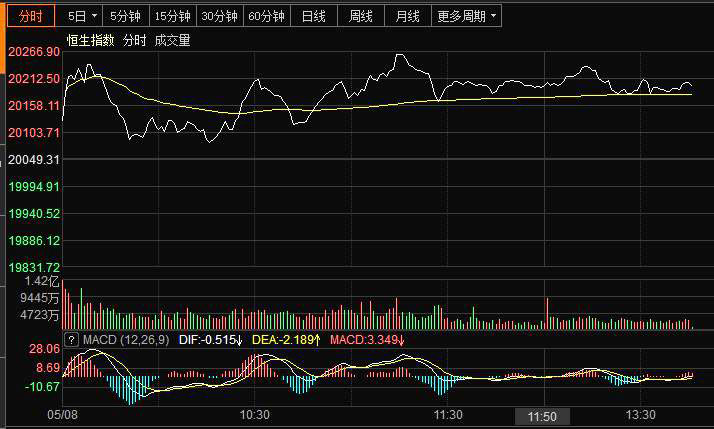This screenshot has width=714, height=429.
Task: Switch to the 60分钟 chart
Action: point(266,16)
